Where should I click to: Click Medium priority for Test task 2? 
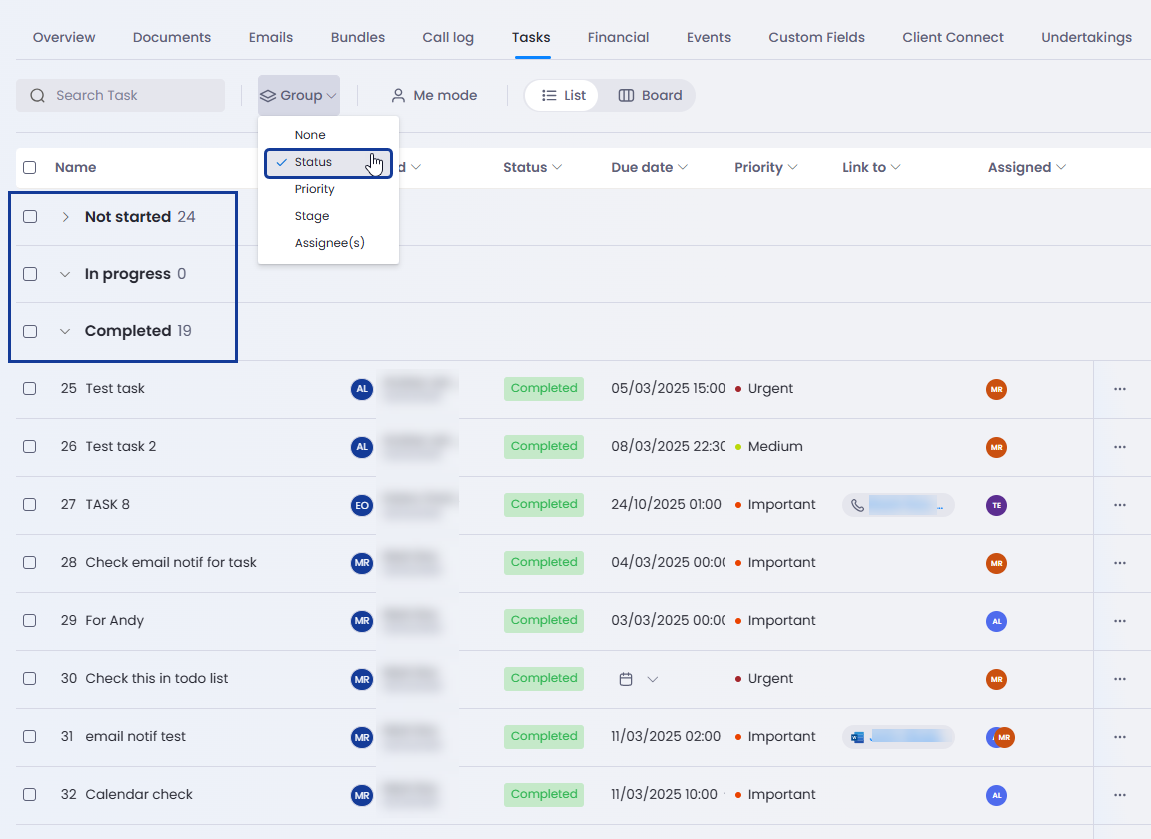click(769, 446)
